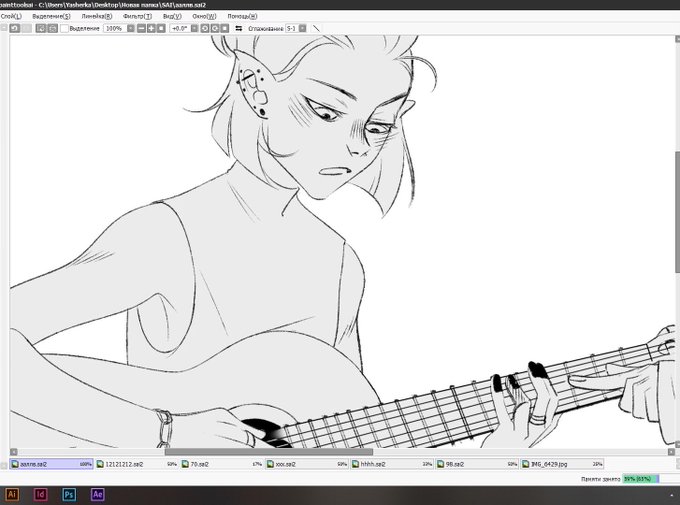Viewport: 680px width, 505px height.
Task: Click the Redo icon beside Undo
Action: pyautogui.click(x=26, y=28)
